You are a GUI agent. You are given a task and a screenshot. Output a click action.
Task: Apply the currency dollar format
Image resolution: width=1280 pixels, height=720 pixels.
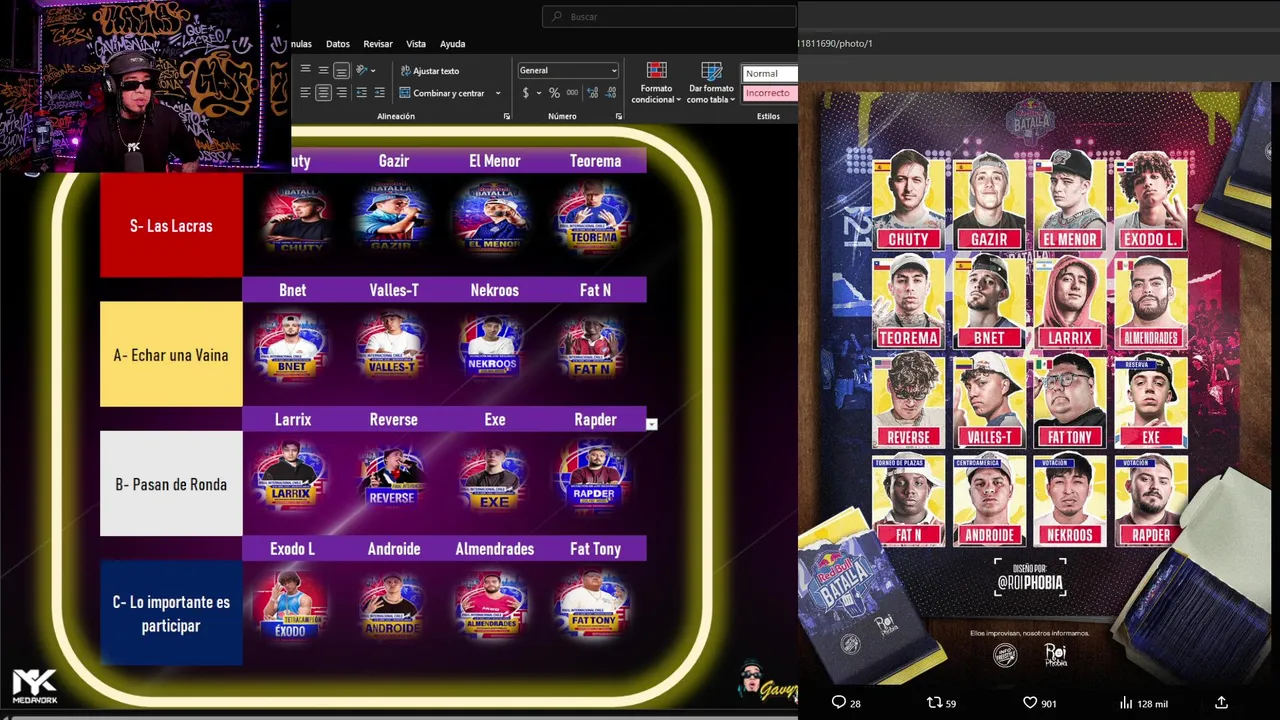click(526, 93)
